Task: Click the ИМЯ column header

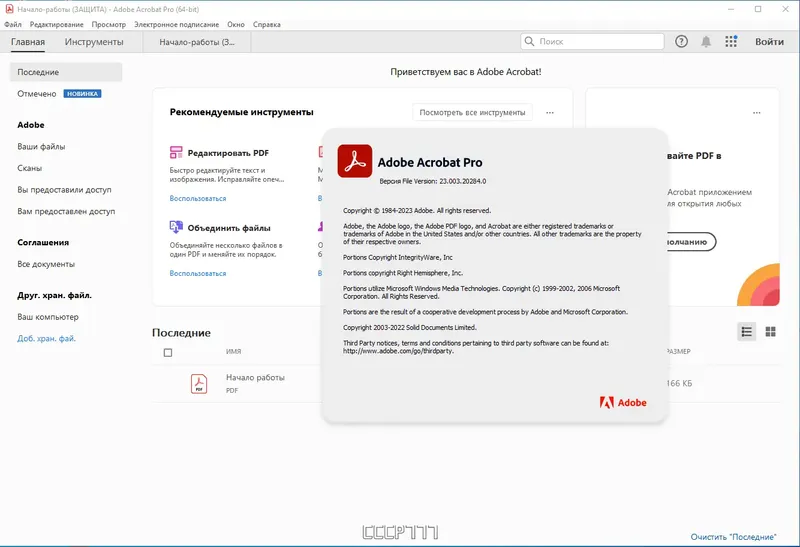Action: (x=234, y=352)
